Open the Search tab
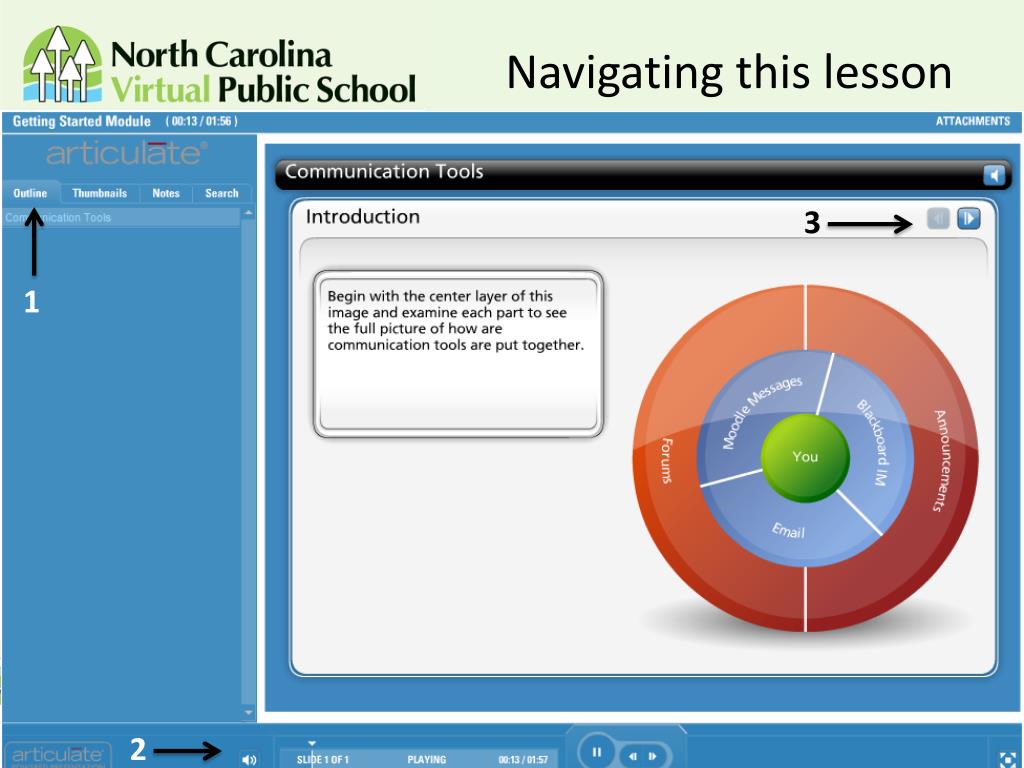1024x768 pixels. click(x=221, y=193)
